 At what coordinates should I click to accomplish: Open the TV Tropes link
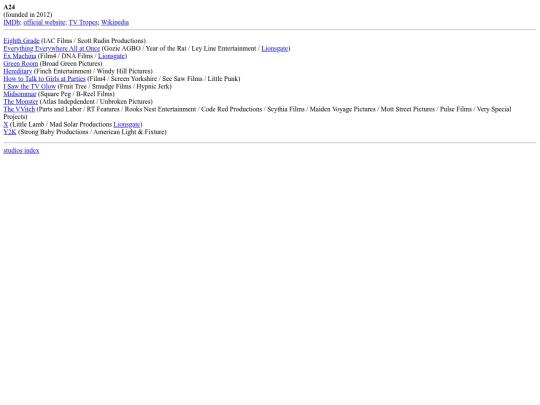pos(83,22)
